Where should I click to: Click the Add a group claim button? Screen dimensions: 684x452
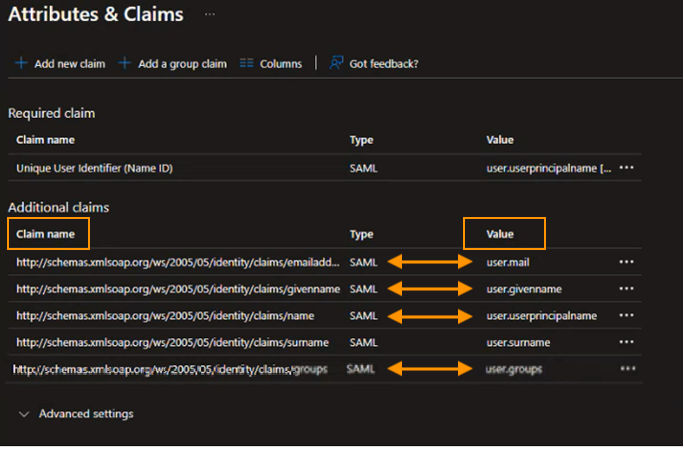182,64
